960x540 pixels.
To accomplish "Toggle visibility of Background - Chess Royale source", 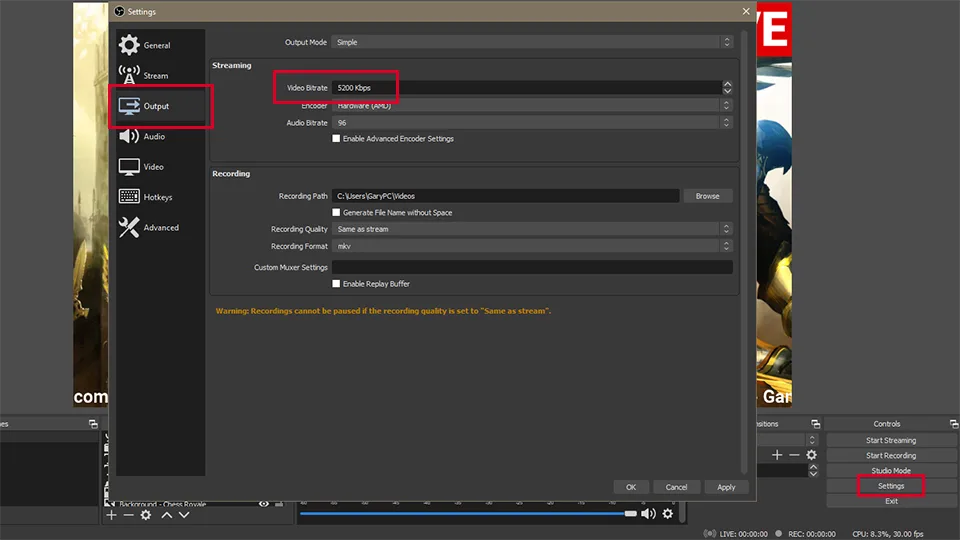I will (x=264, y=504).
